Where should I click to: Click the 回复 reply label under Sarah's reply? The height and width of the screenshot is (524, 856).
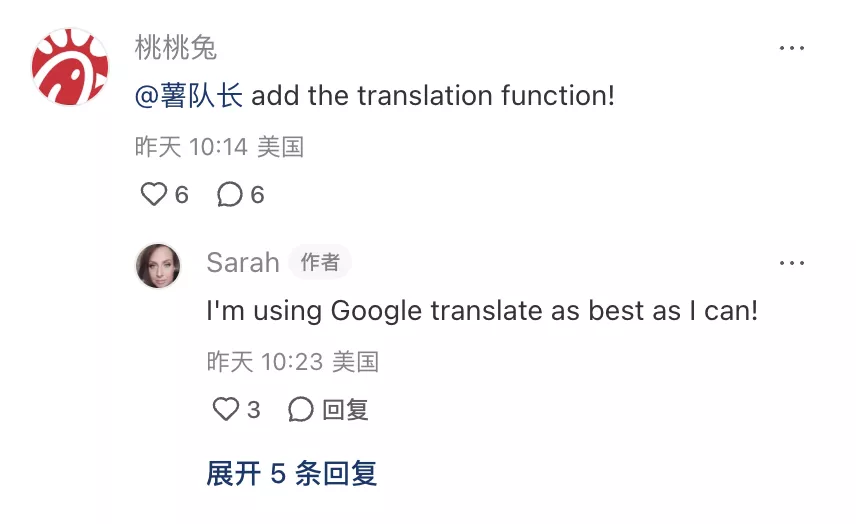[x=345, y=409]
